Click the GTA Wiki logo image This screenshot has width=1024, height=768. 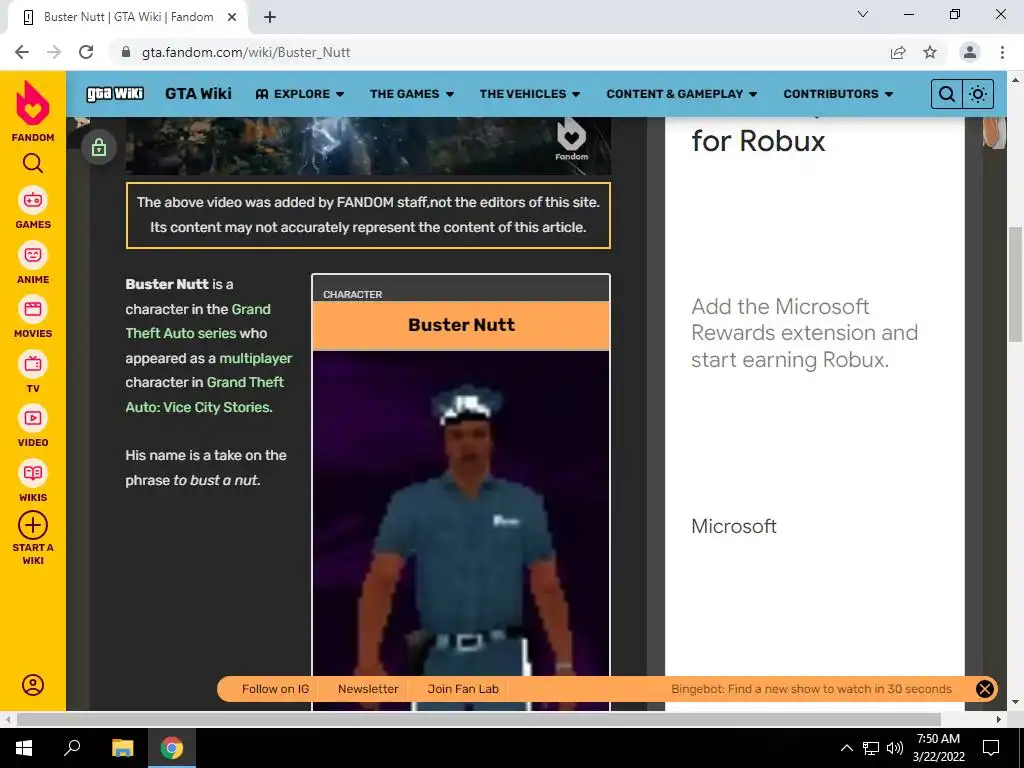coord(115,94)
